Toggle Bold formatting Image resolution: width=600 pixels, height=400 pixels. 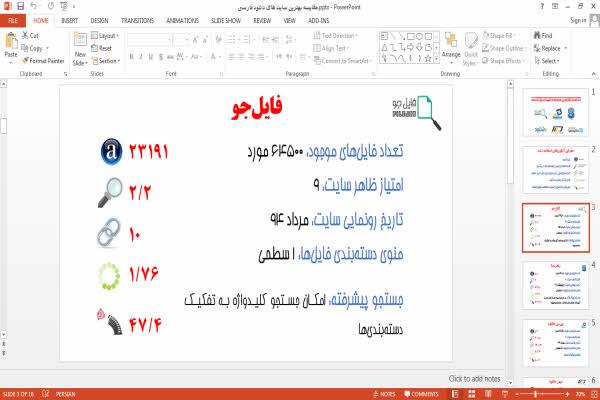coord(131,57)
